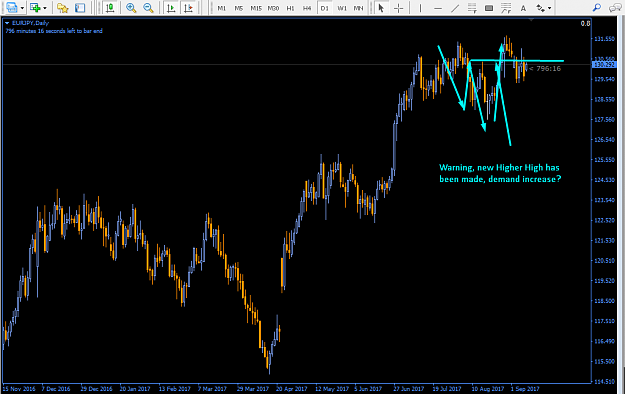Viewport: 625px width, 394px height.
Task: Click price axis label 128.550
Action: coord(604,99)
